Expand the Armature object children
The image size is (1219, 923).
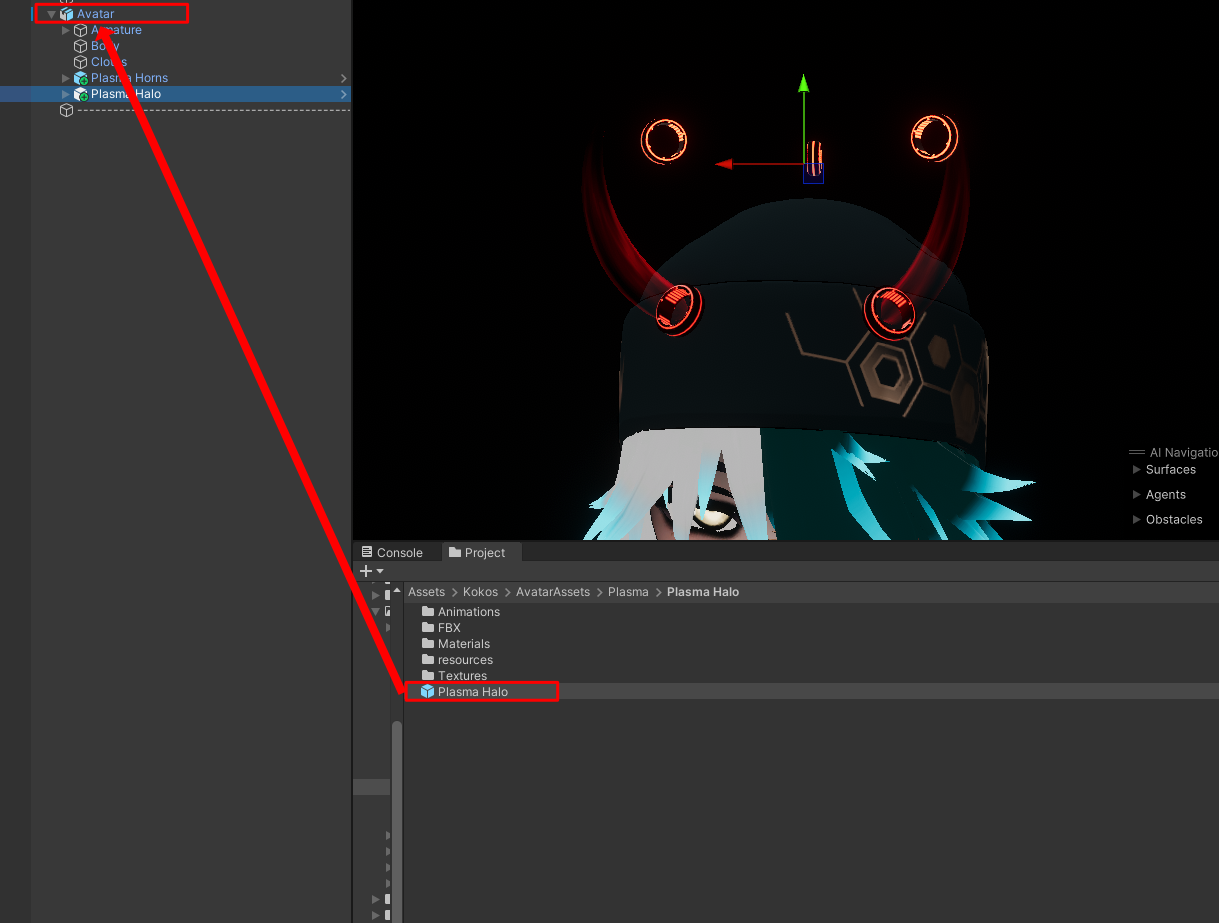point(66,30)
